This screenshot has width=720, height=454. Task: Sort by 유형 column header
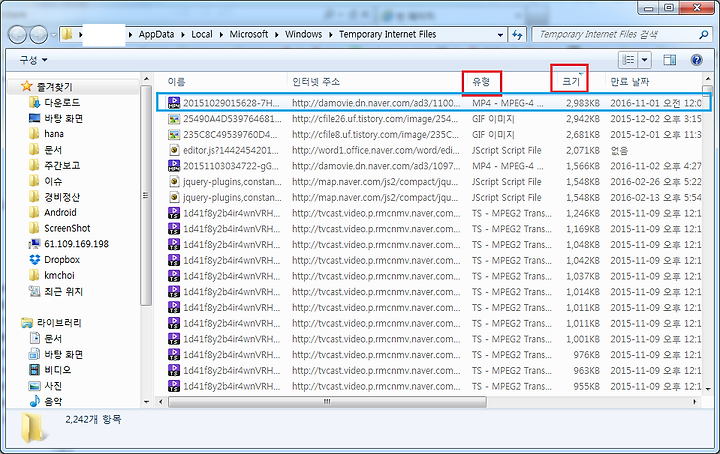(x=481, y=82)
